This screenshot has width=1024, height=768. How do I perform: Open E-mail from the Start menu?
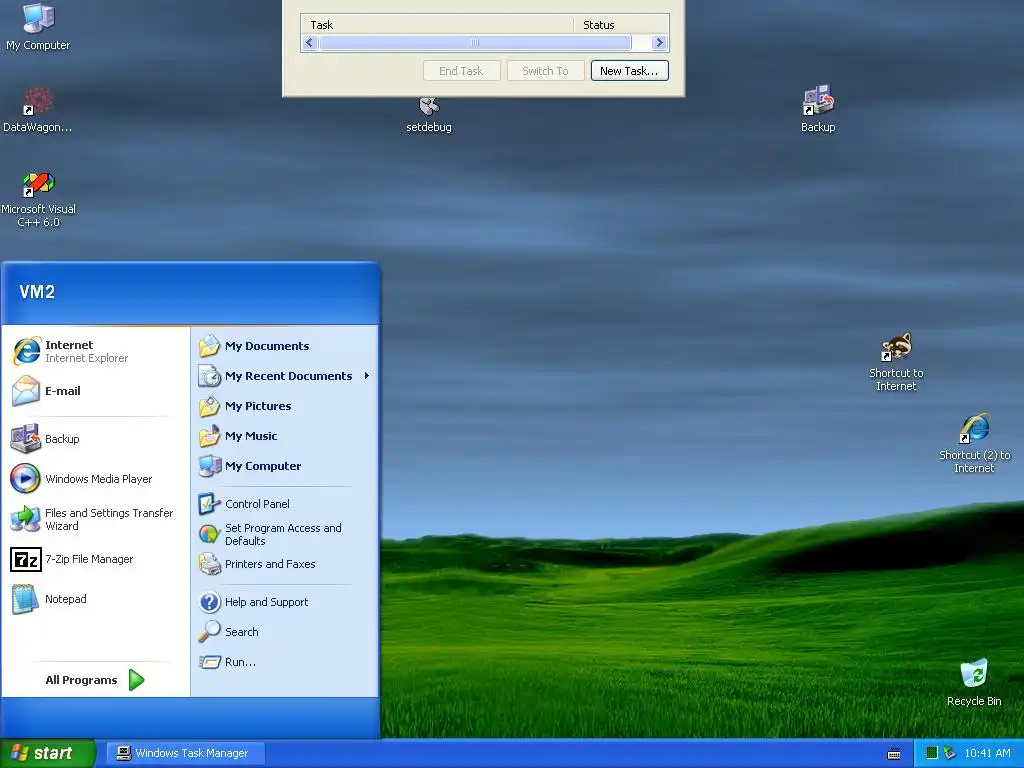click(x=95, y=391)
